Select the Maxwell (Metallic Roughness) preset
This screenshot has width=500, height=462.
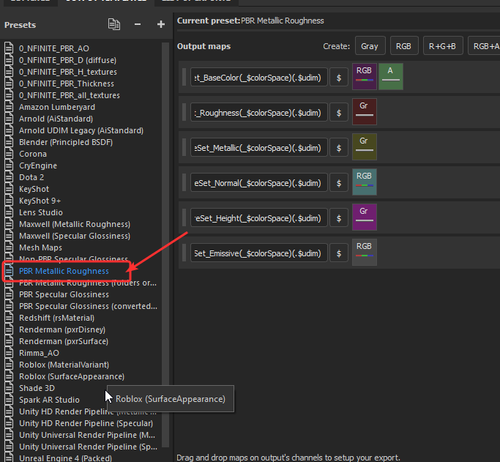[75, 224]
